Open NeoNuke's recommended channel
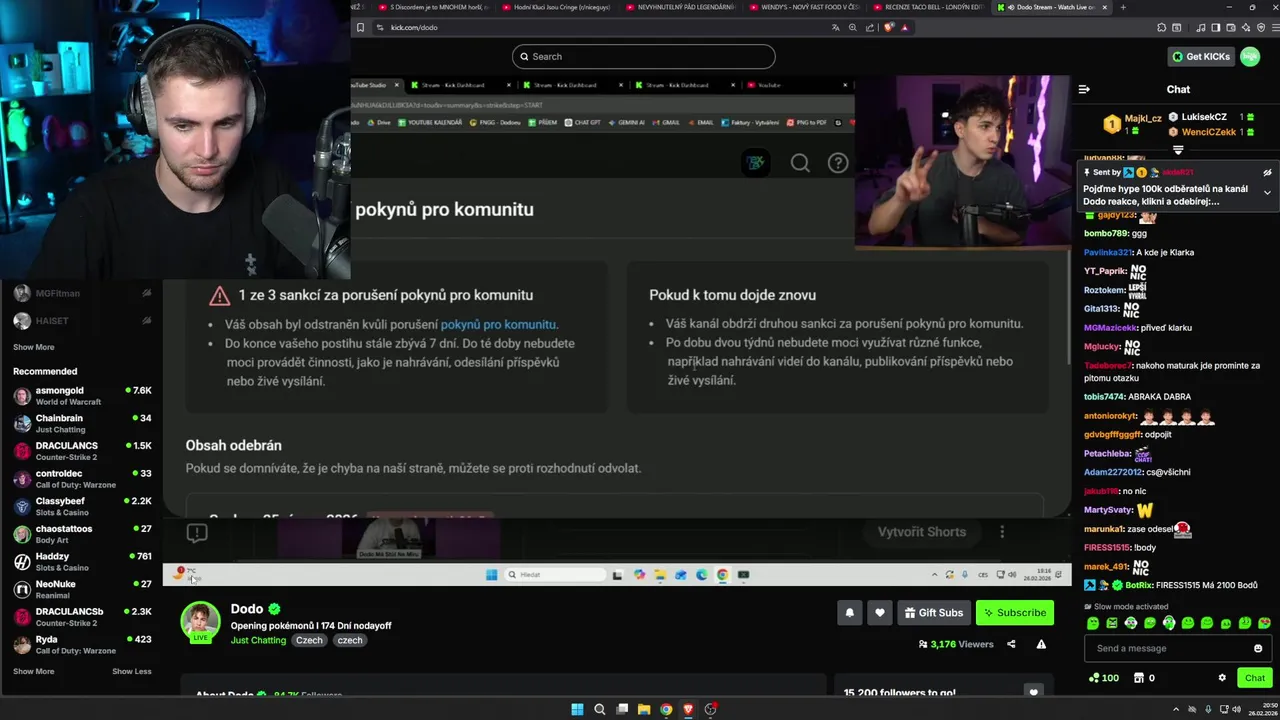 82,589
